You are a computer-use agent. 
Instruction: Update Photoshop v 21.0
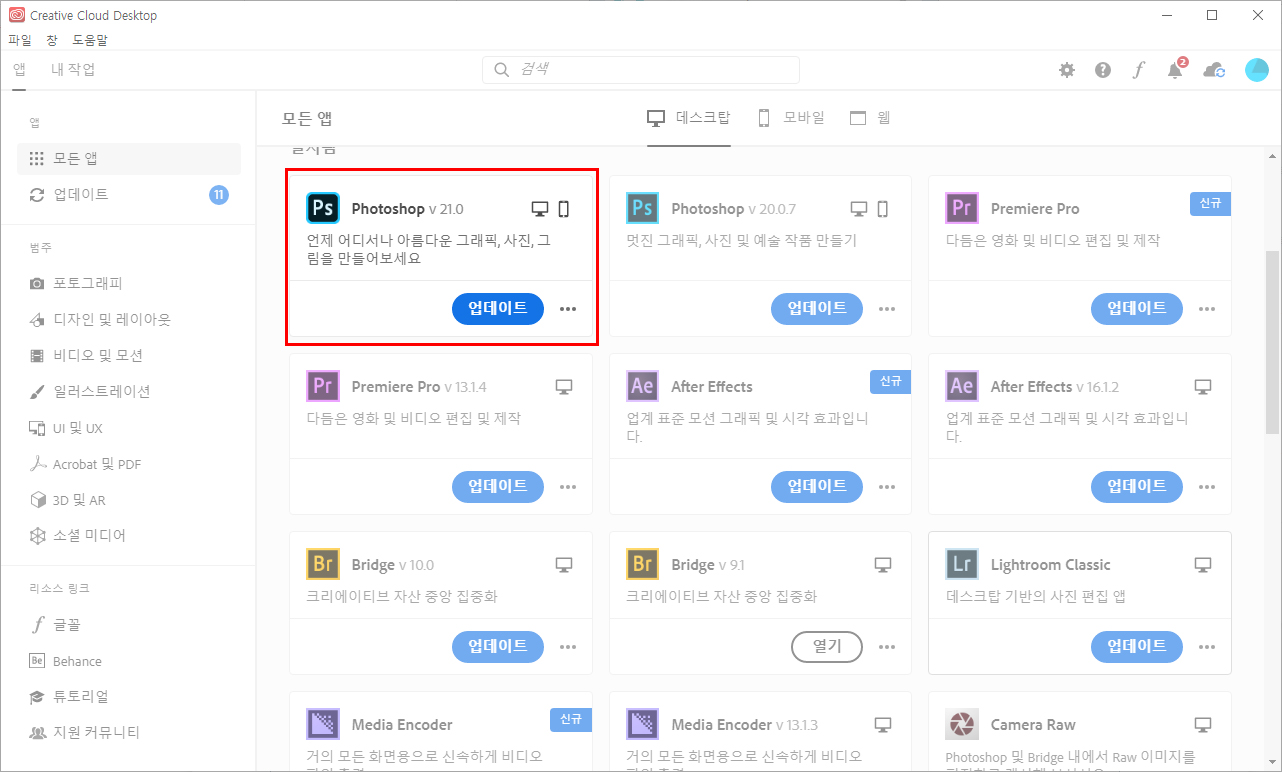tap(498, 309)
